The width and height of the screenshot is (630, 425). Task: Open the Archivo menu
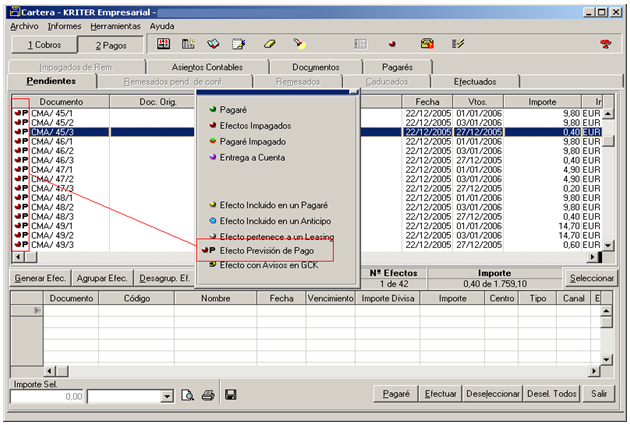(24, 26)
